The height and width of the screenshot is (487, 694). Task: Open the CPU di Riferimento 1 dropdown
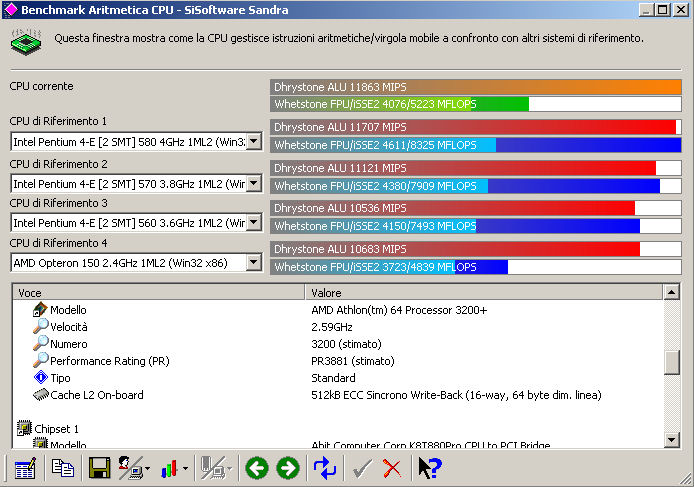click(254, 142)
